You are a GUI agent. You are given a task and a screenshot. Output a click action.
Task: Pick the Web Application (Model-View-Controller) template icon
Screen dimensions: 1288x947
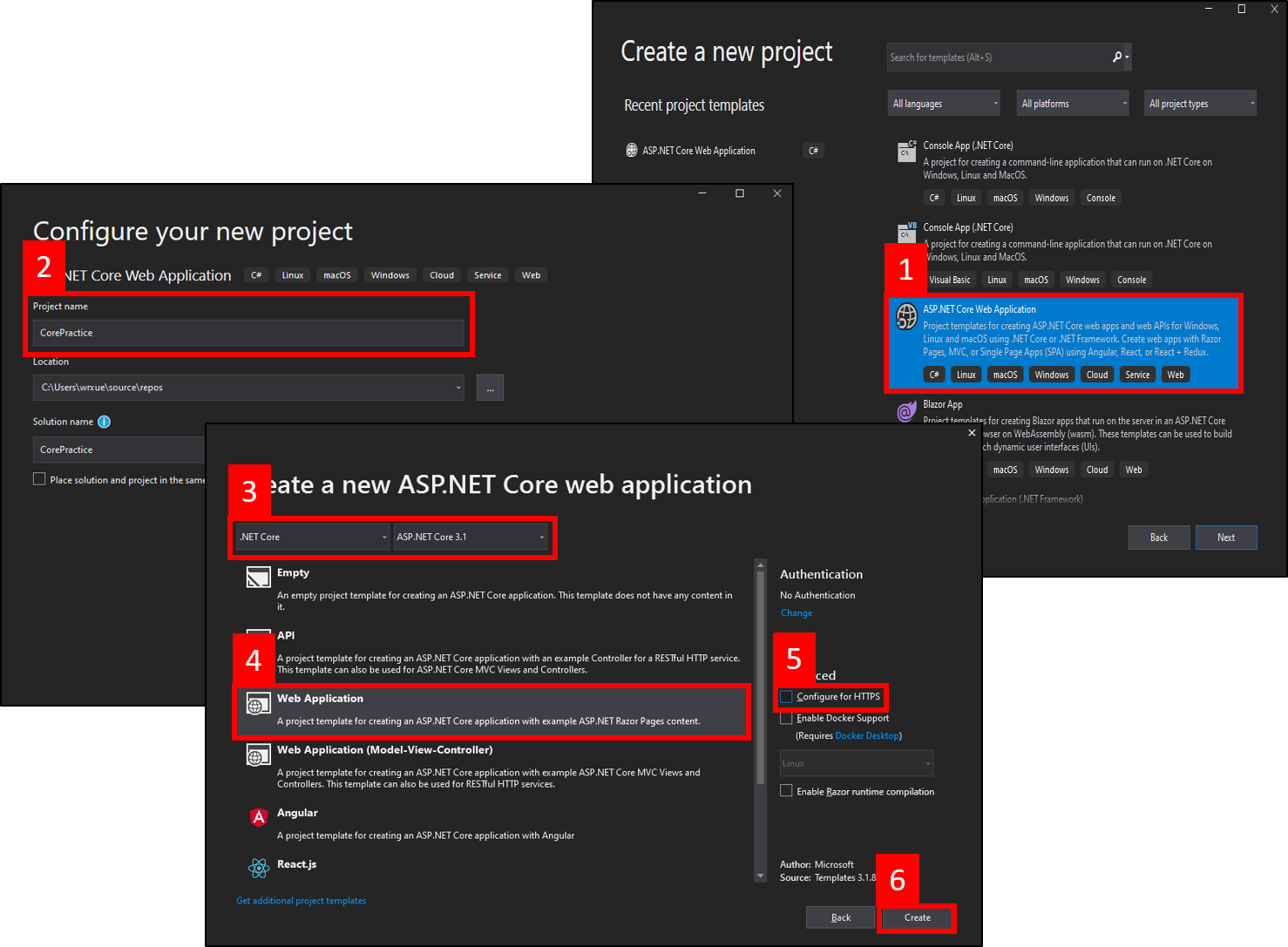point(258,755)
